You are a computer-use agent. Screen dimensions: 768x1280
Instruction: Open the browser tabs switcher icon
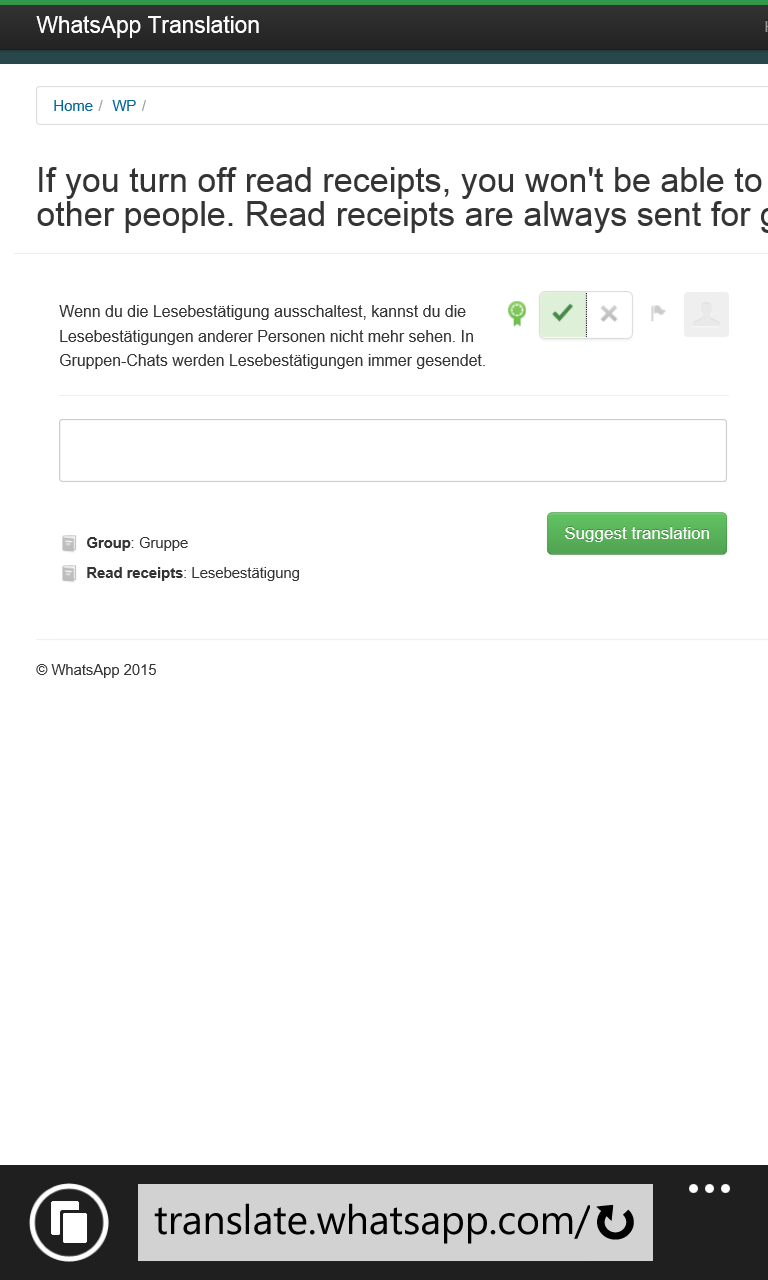tap(69, 1222)
